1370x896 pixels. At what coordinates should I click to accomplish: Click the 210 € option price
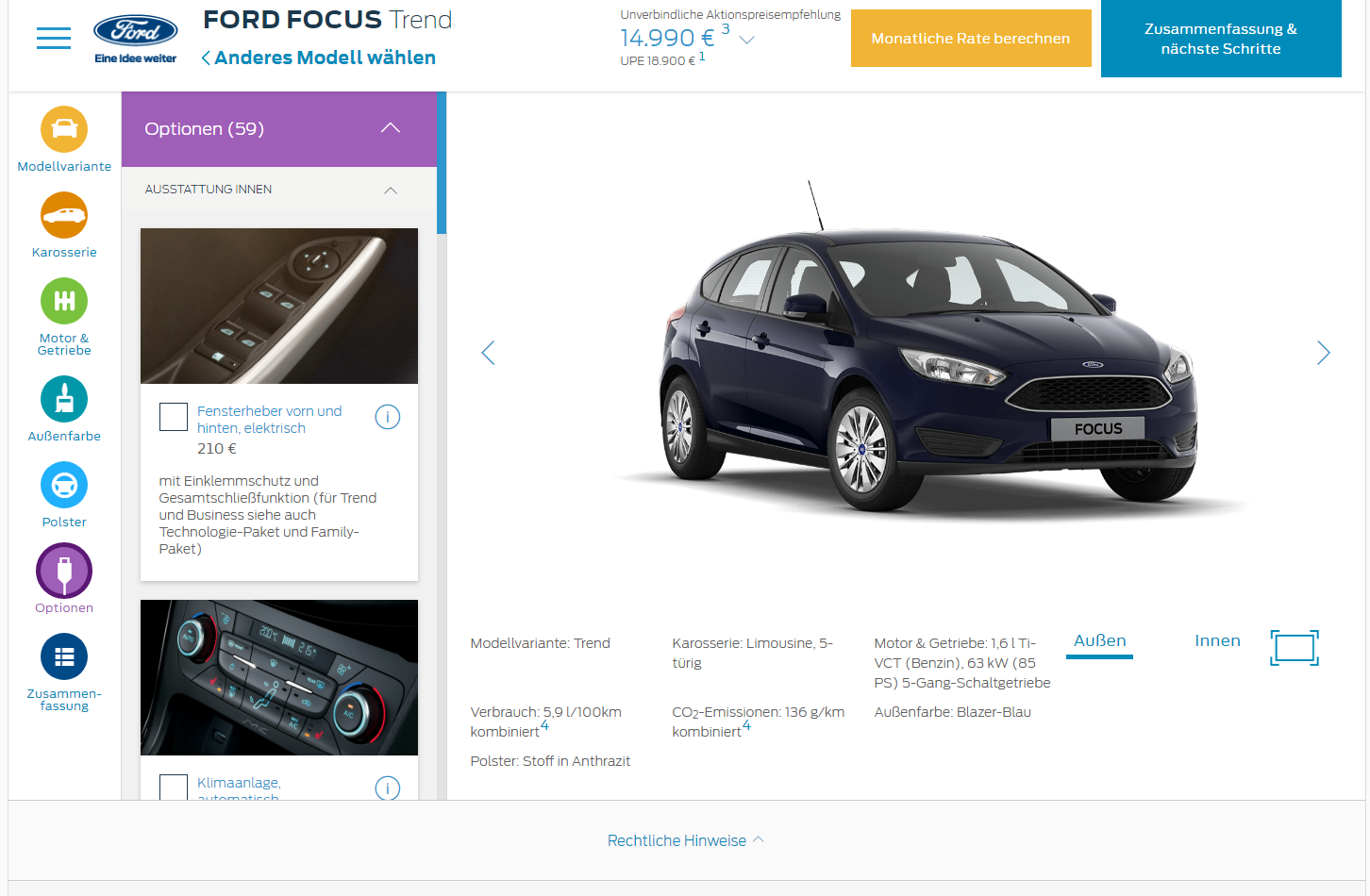pos(217,449)
